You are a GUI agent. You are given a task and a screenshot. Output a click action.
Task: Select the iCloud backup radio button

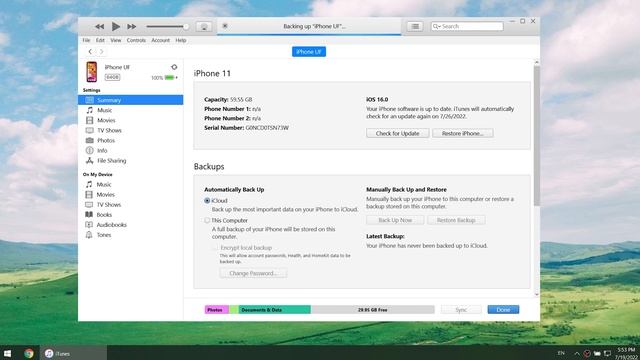pos(207,201)
